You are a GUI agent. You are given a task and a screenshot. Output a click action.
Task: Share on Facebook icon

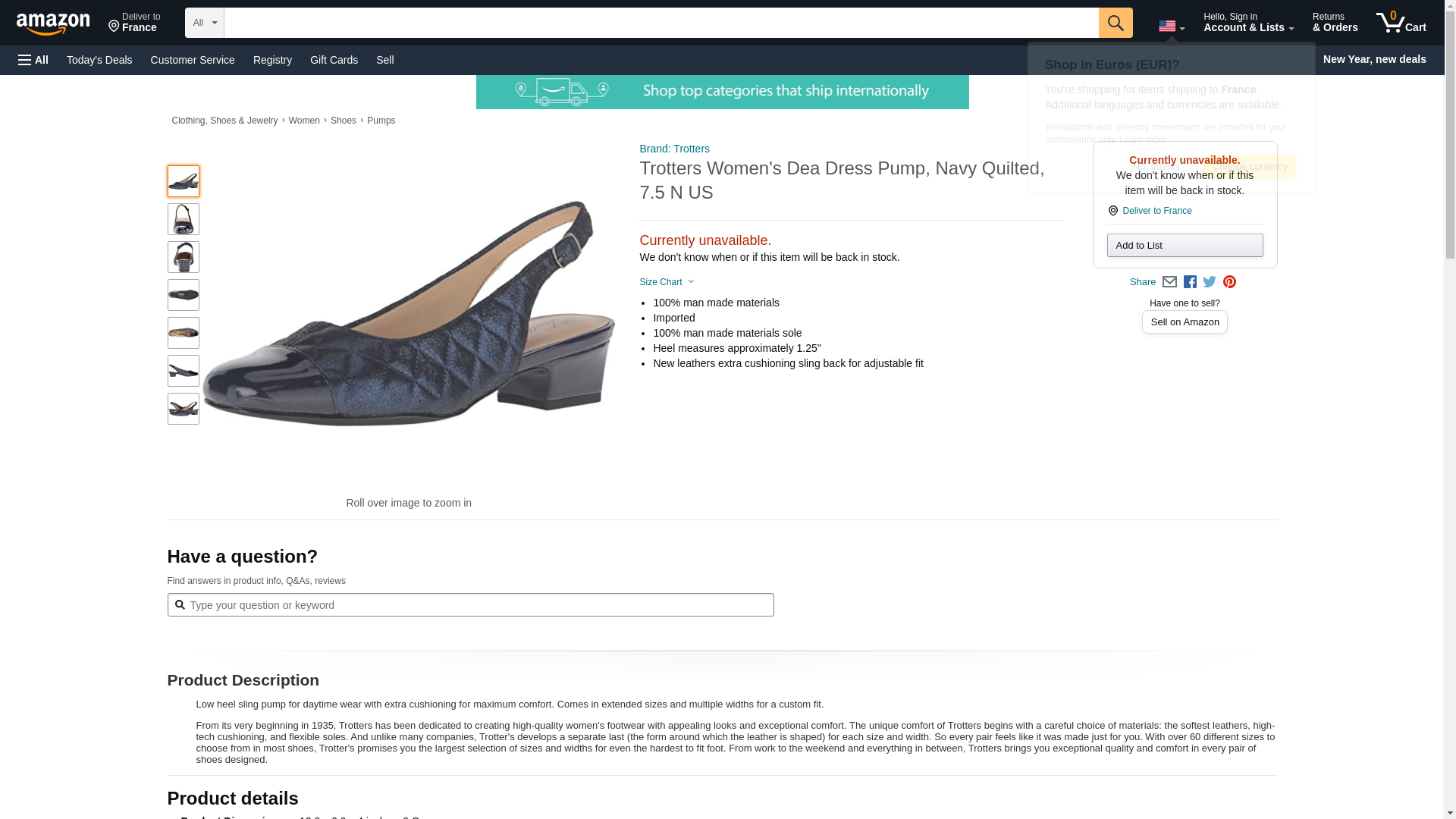(1190, 282)
